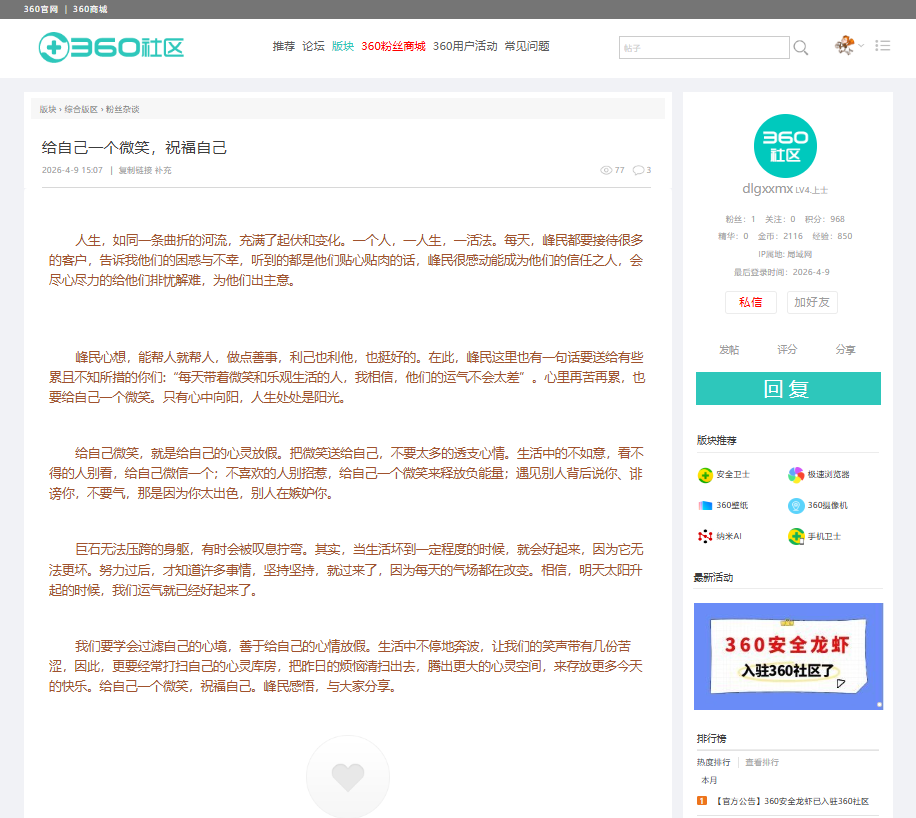This screenshot has height=818, width=916.
Task: Click the 私信 button
Action: point(751,302)
